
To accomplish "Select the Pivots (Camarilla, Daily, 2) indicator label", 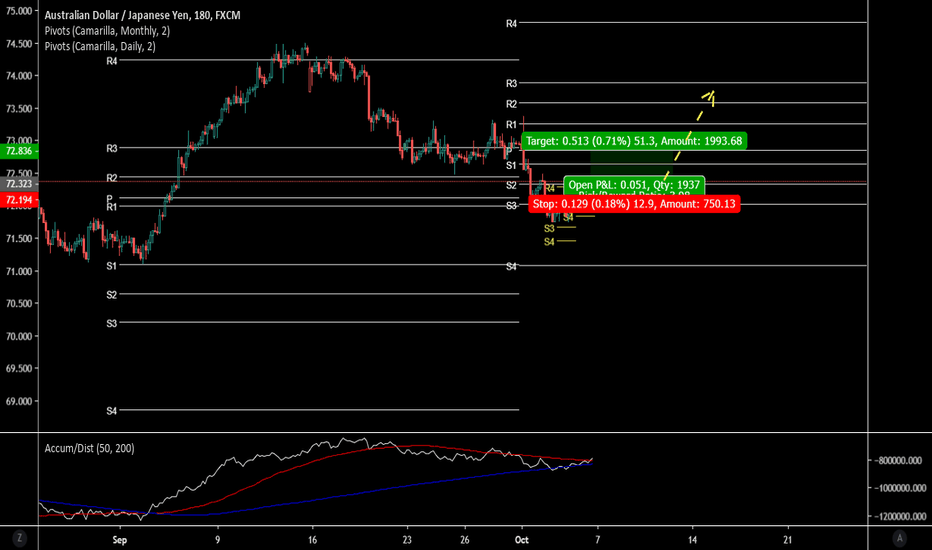I will pos(100,46).
